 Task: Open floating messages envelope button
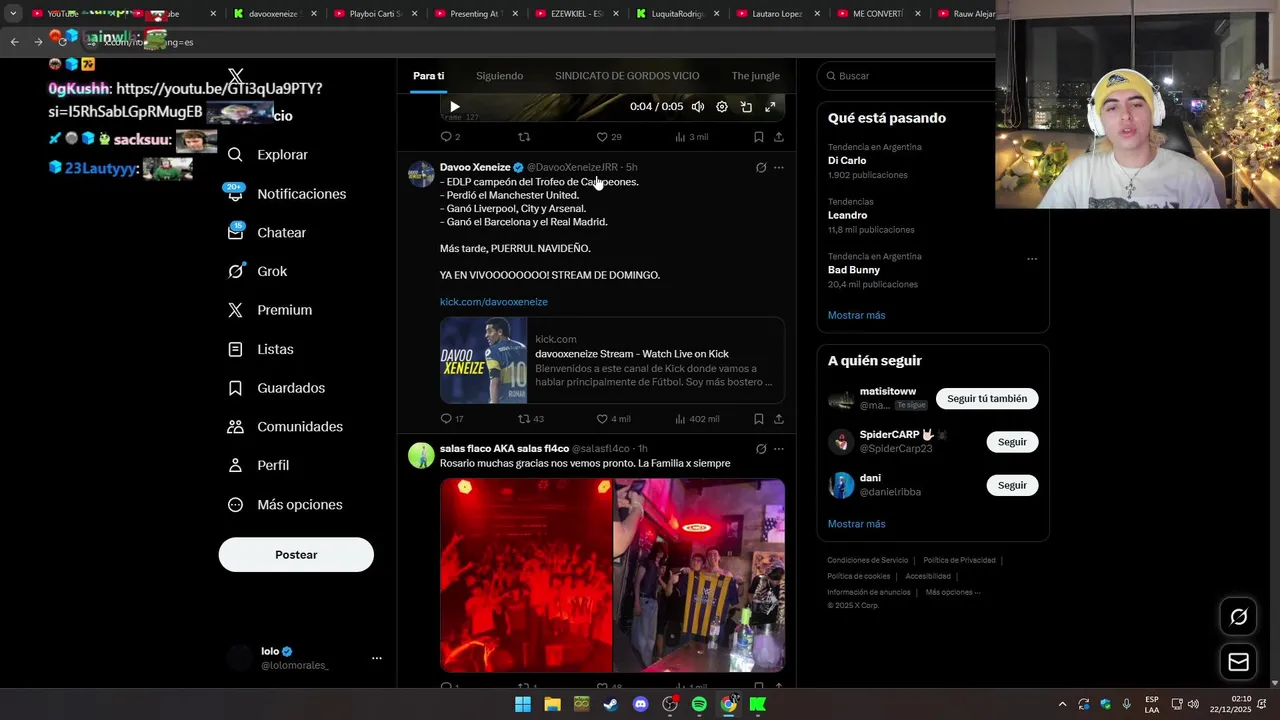click(1238, 662)
